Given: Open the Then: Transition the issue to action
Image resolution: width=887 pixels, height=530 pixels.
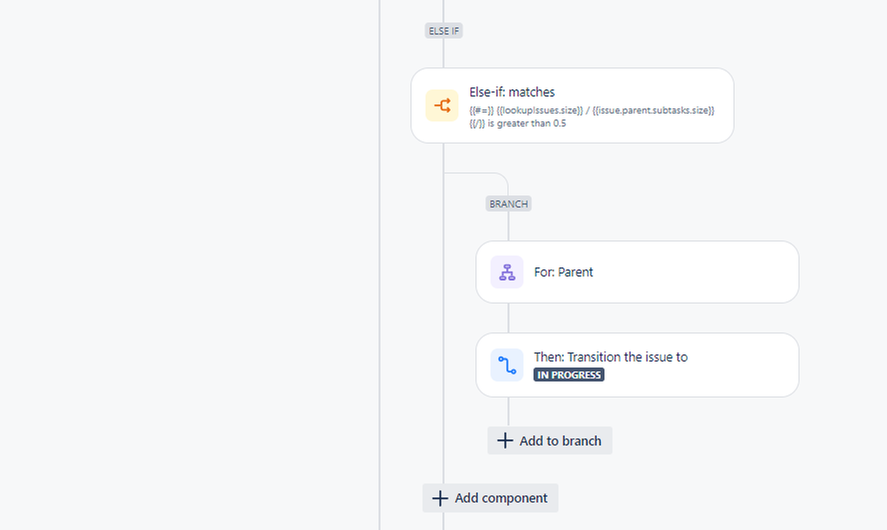Looking at the screenshot, I should click(x=611, y=357).
